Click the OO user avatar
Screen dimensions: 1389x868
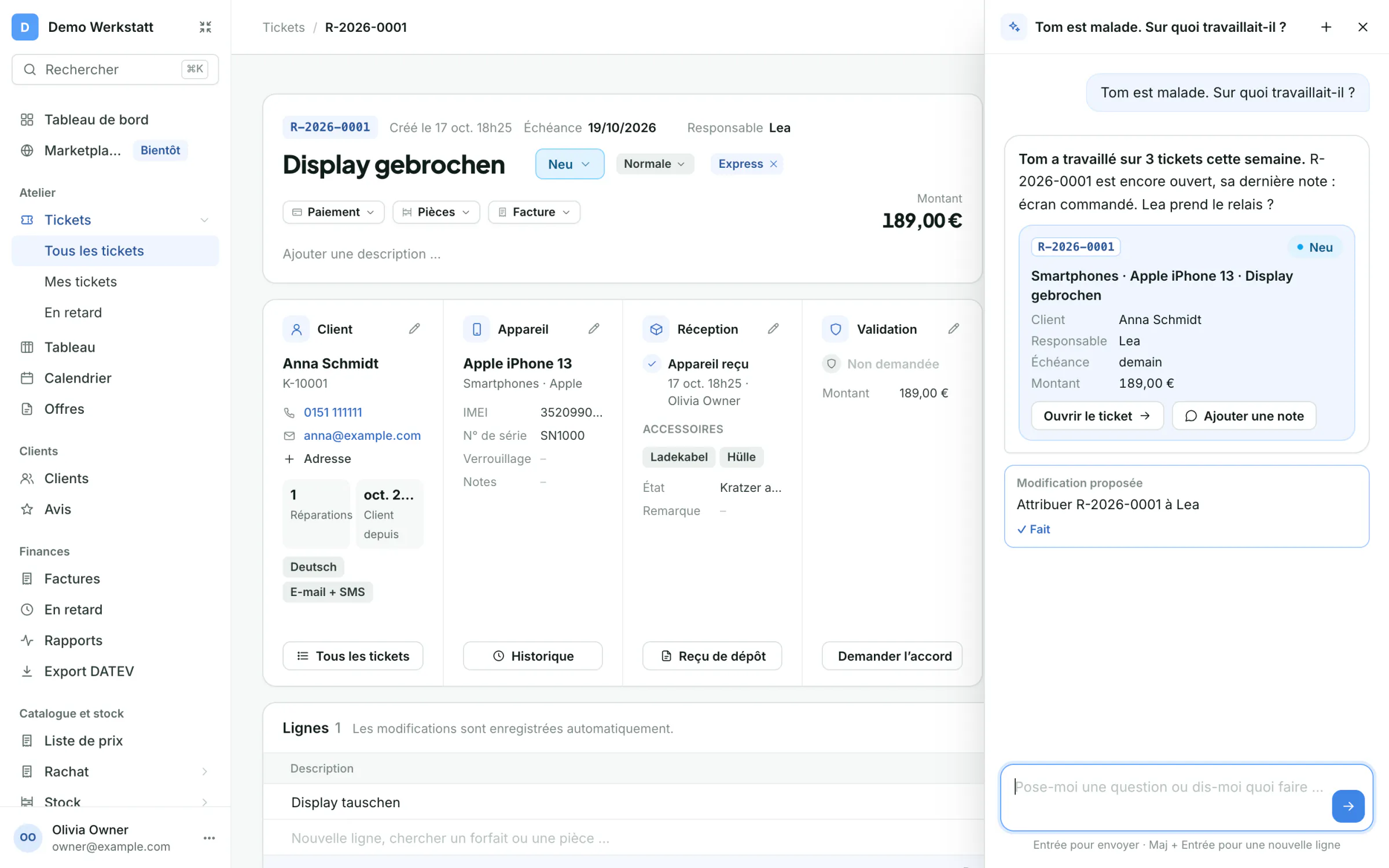pyautogui.click(x=28, y=837)
